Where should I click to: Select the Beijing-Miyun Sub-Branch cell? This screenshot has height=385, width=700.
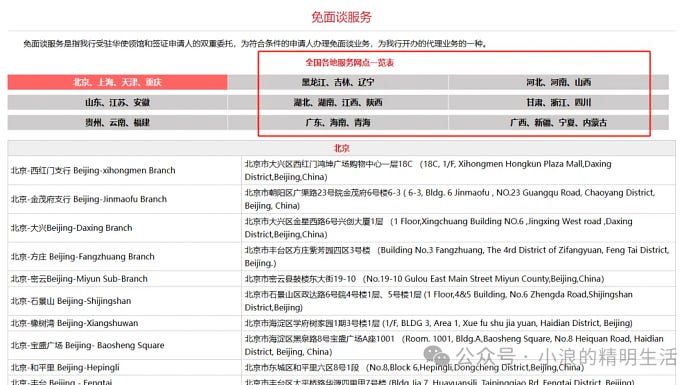tap(125, 279)
